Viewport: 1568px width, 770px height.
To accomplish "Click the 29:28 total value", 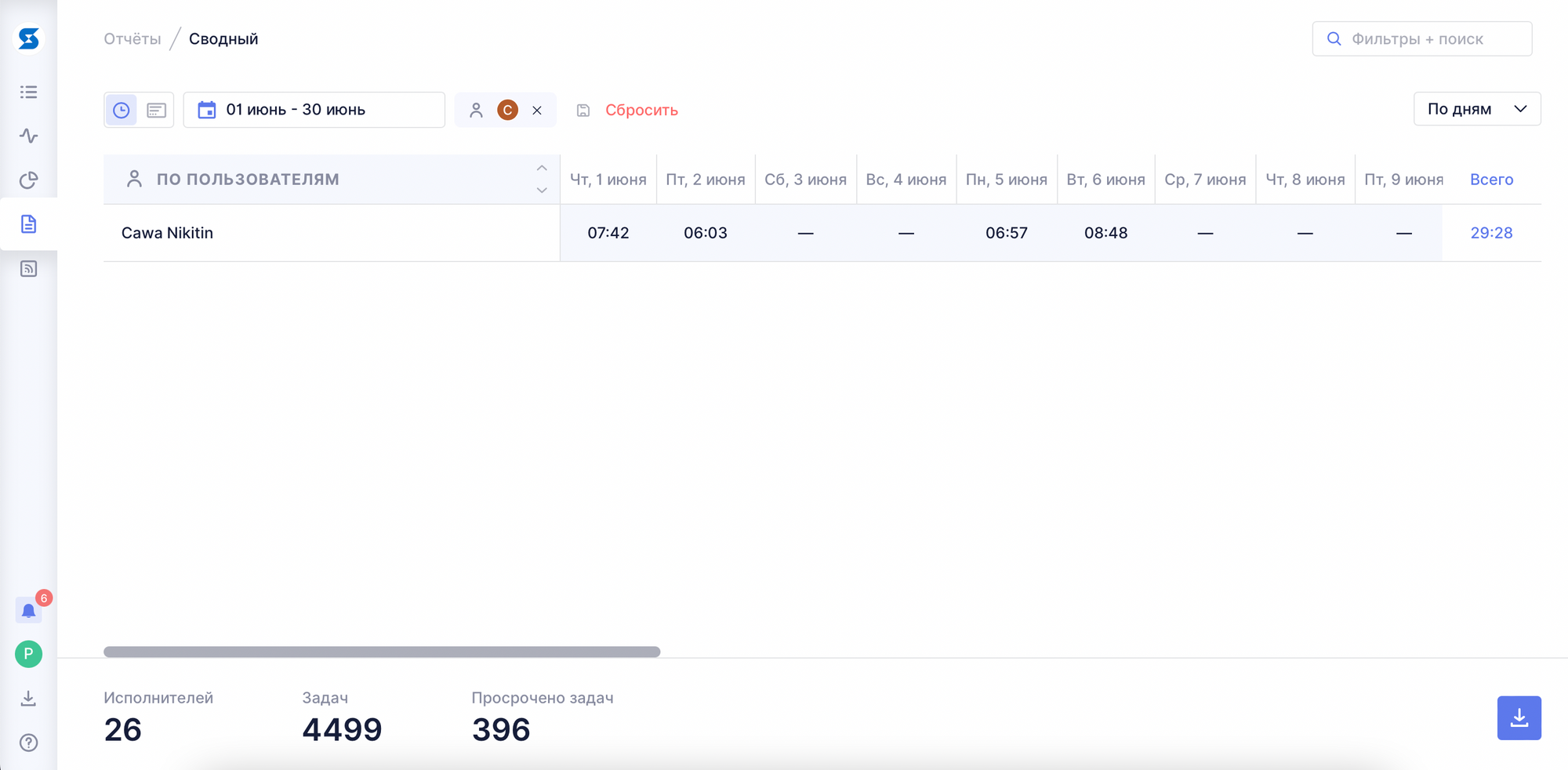I will click(1491, 233).
